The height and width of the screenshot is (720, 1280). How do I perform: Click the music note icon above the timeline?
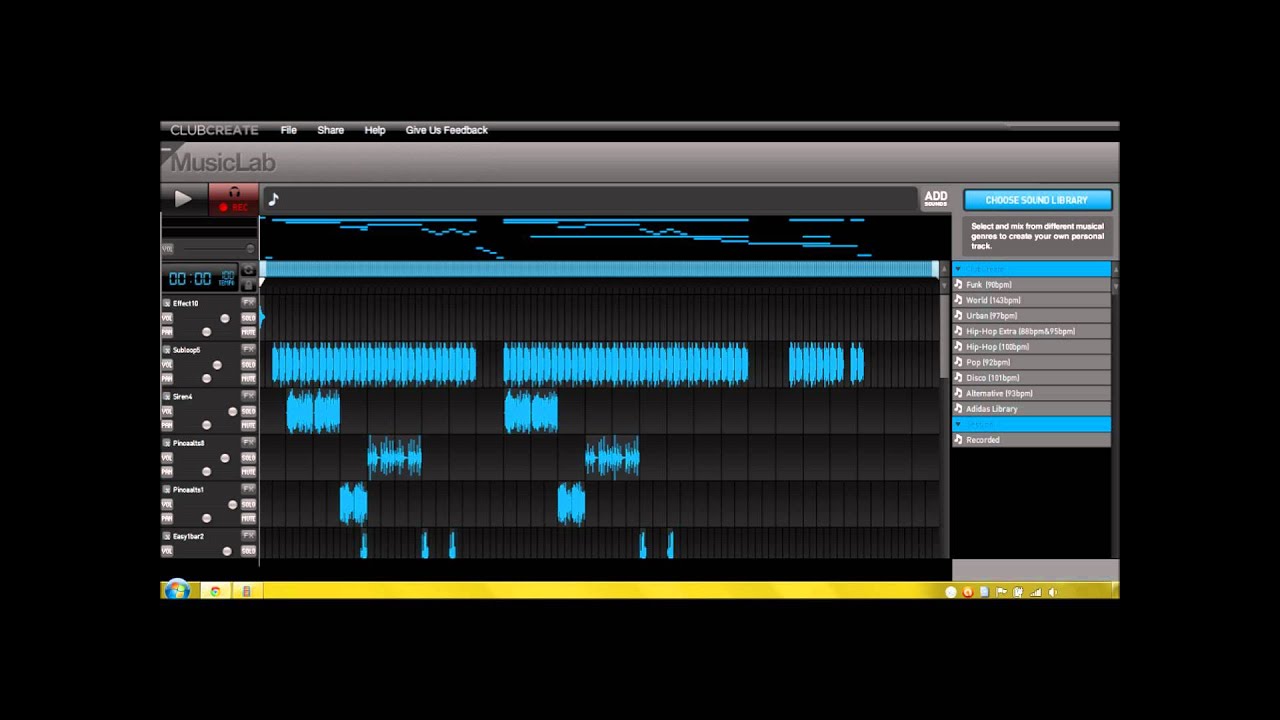tap(273, 199)
